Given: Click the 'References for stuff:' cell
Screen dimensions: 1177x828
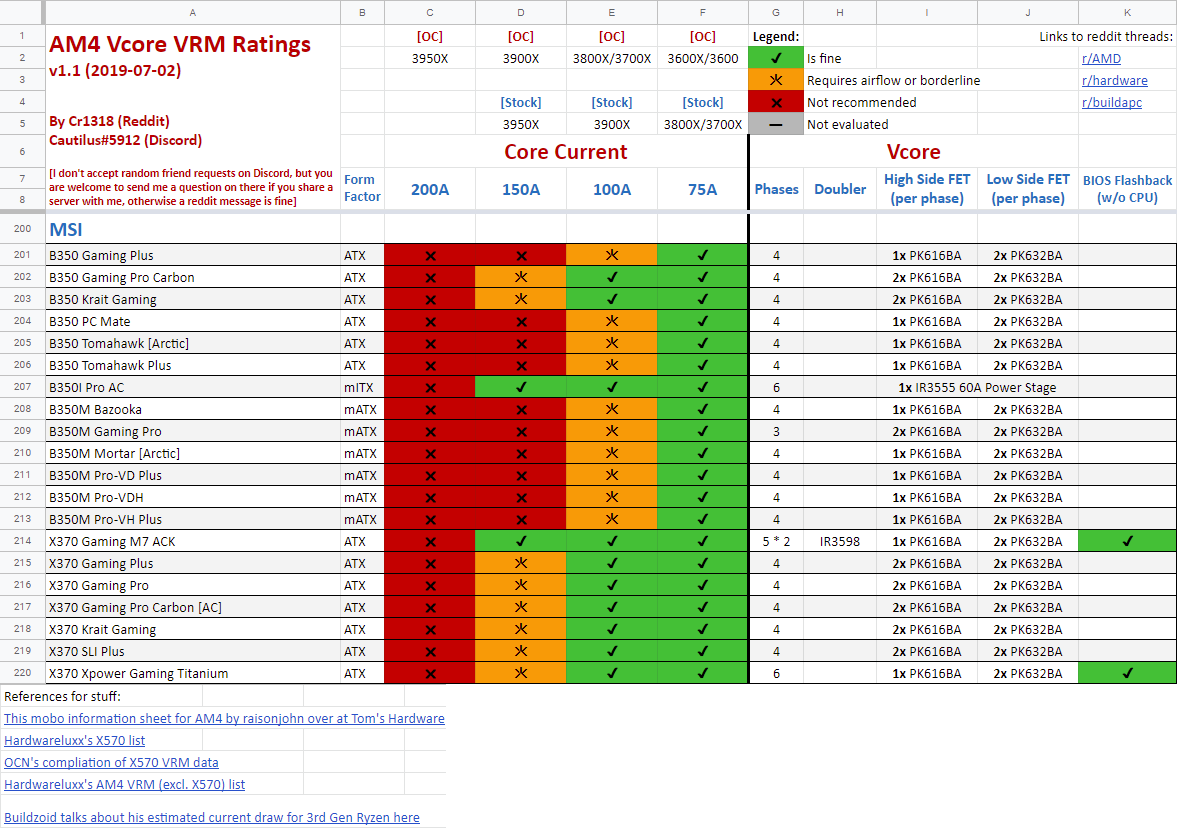Looking at the screenshot, I should click(62, 696).
